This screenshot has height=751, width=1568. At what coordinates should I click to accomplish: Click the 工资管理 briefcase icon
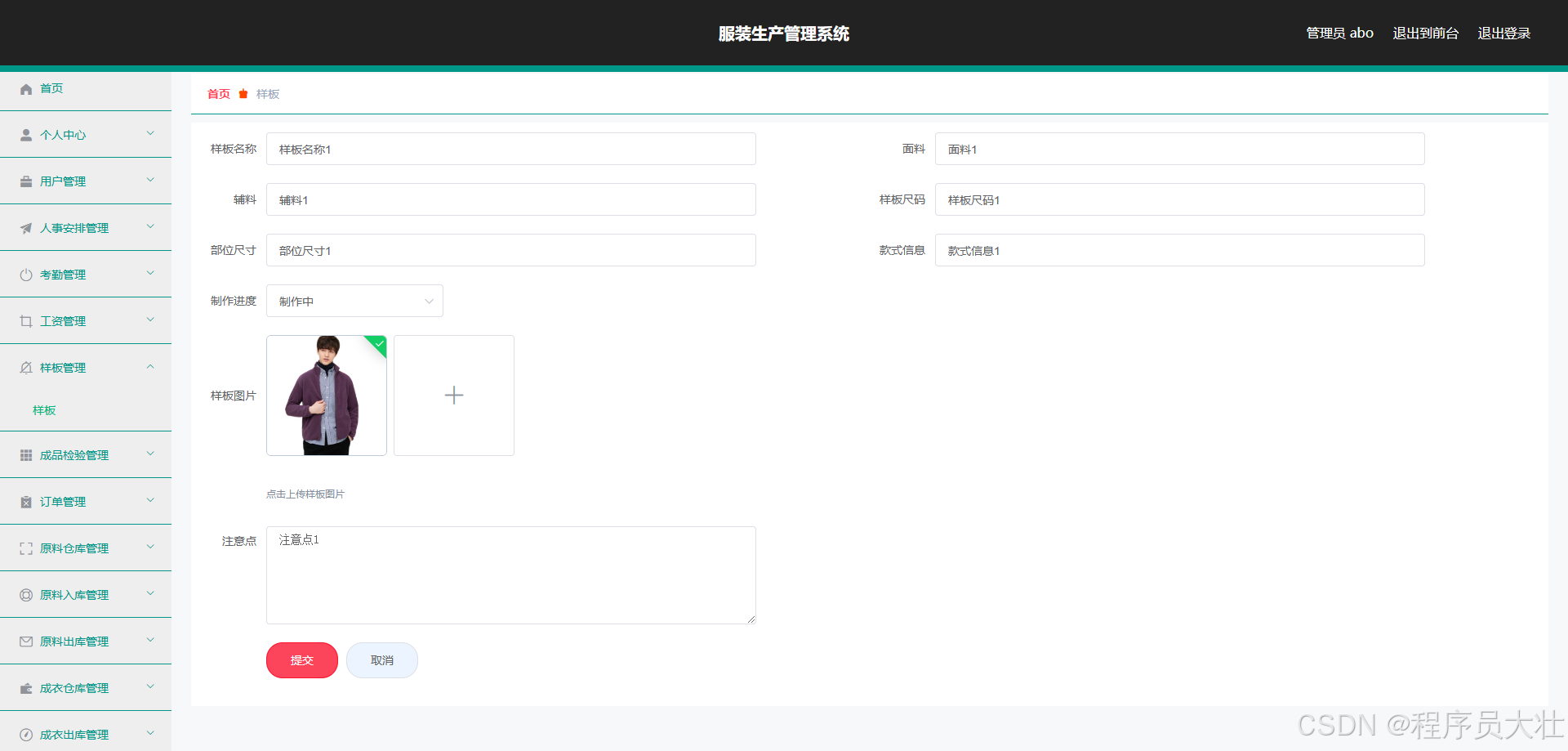(x=25, y=320)
